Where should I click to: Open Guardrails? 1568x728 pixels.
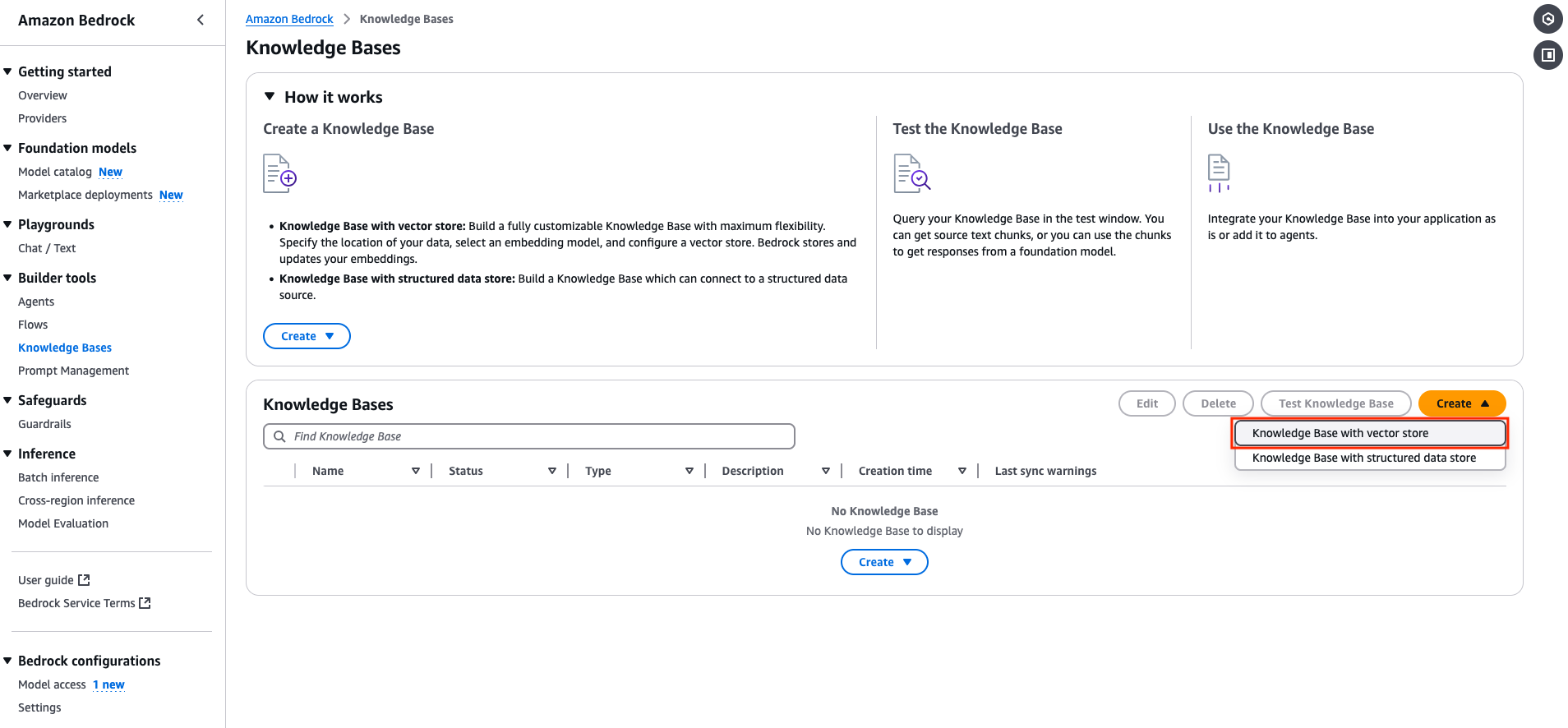(x=44, y=424)
